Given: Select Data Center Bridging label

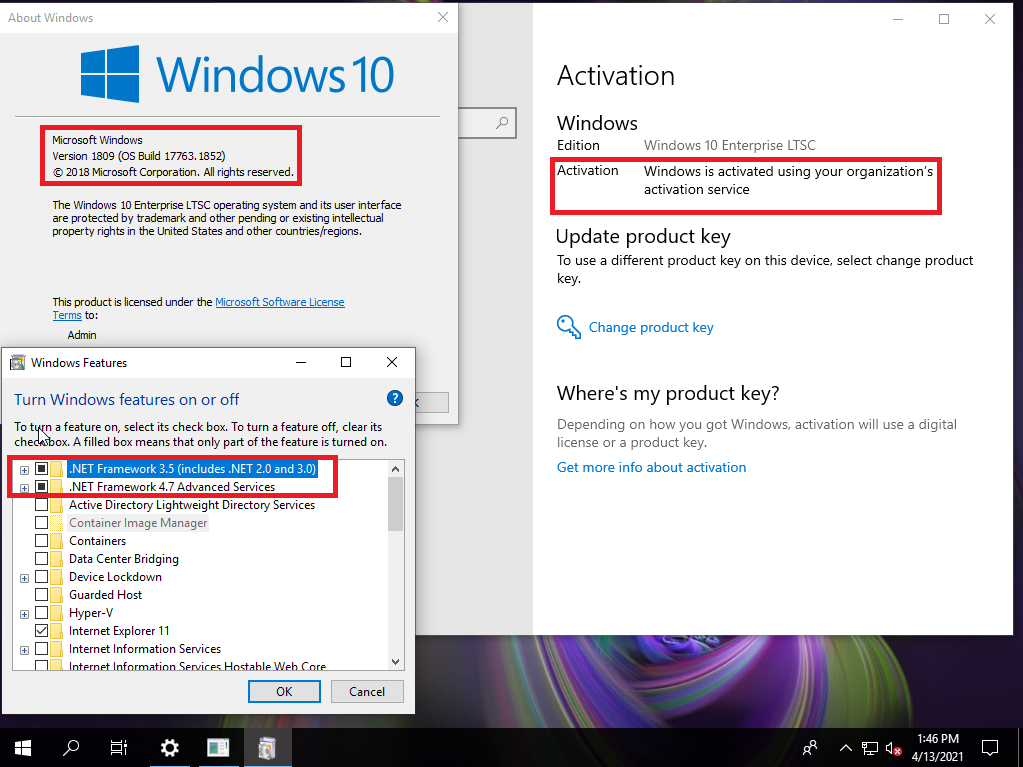Looking at the screenshot, I should pyautogui.click(x=124, y=558).
